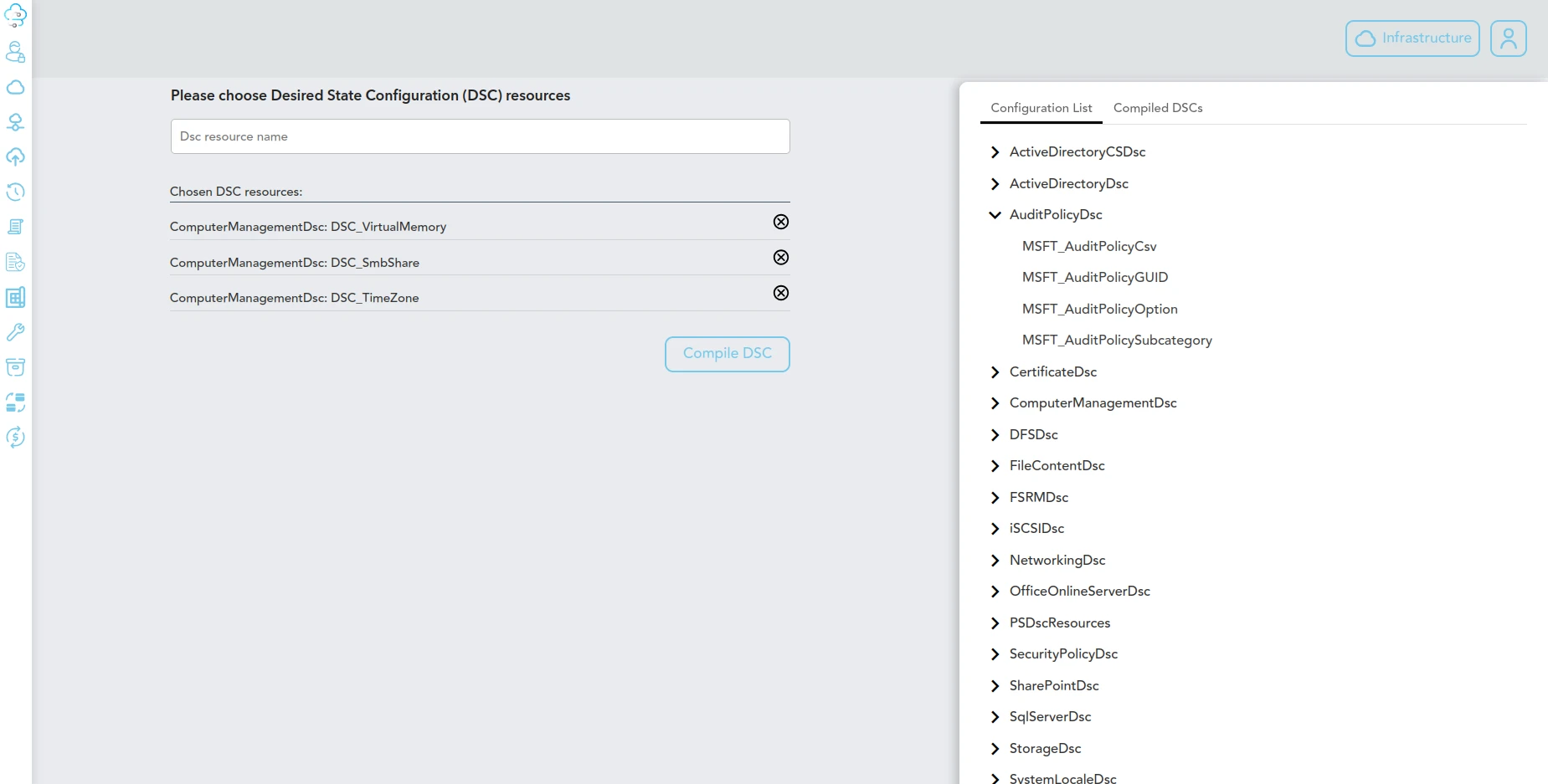Viewport: 1548px width, 784px height.
Task: Open the plain cloud icon in sidebar
Action: [x=15, y=87]
